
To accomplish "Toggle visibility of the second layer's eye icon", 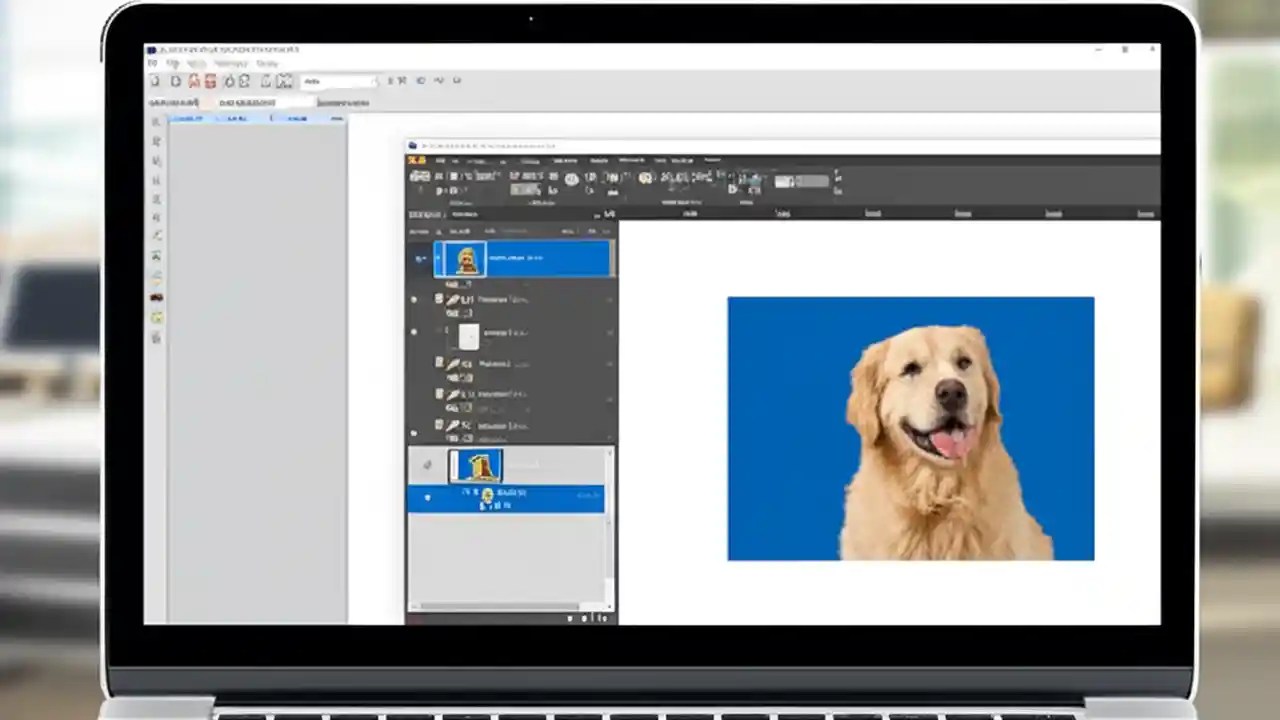I will 414,299.
